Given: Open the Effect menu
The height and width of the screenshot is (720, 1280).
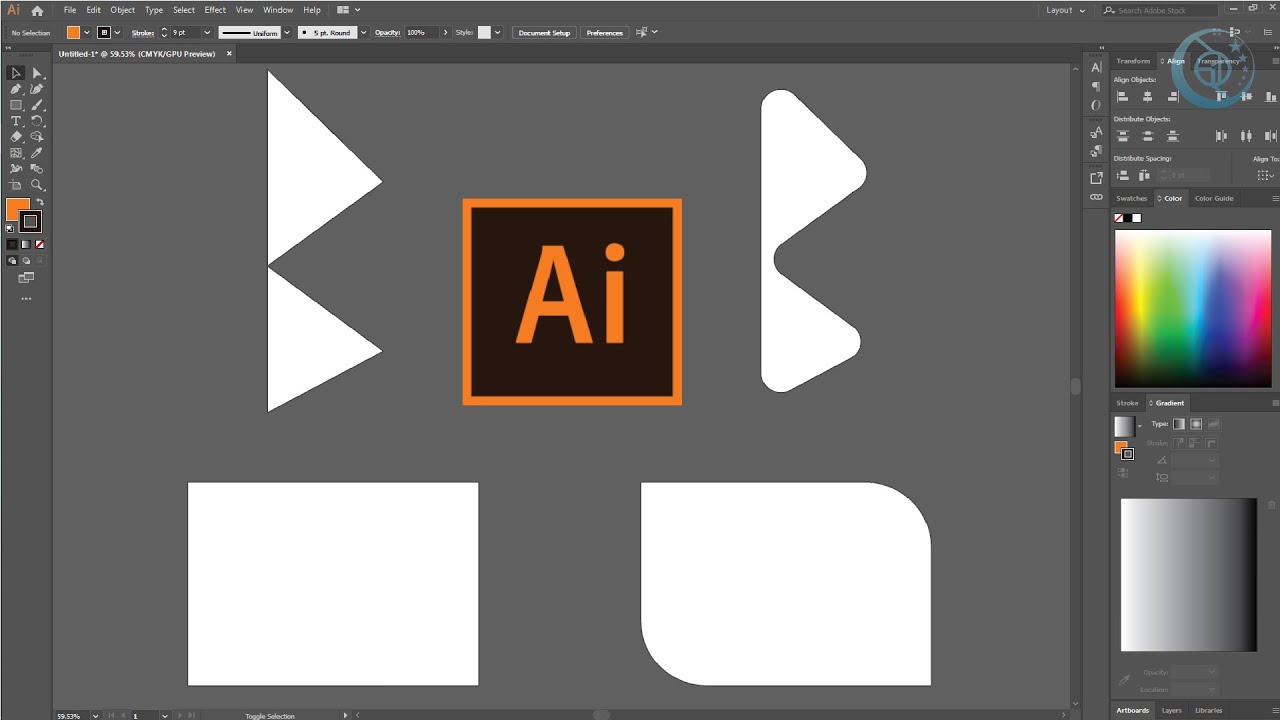Looking at the screenshot, I should (215, 10).
